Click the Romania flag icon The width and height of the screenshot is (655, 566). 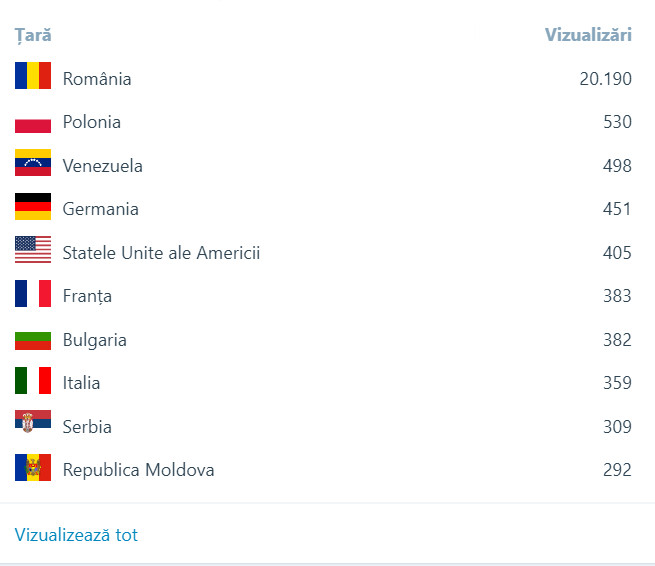click(x=33, y=76)
